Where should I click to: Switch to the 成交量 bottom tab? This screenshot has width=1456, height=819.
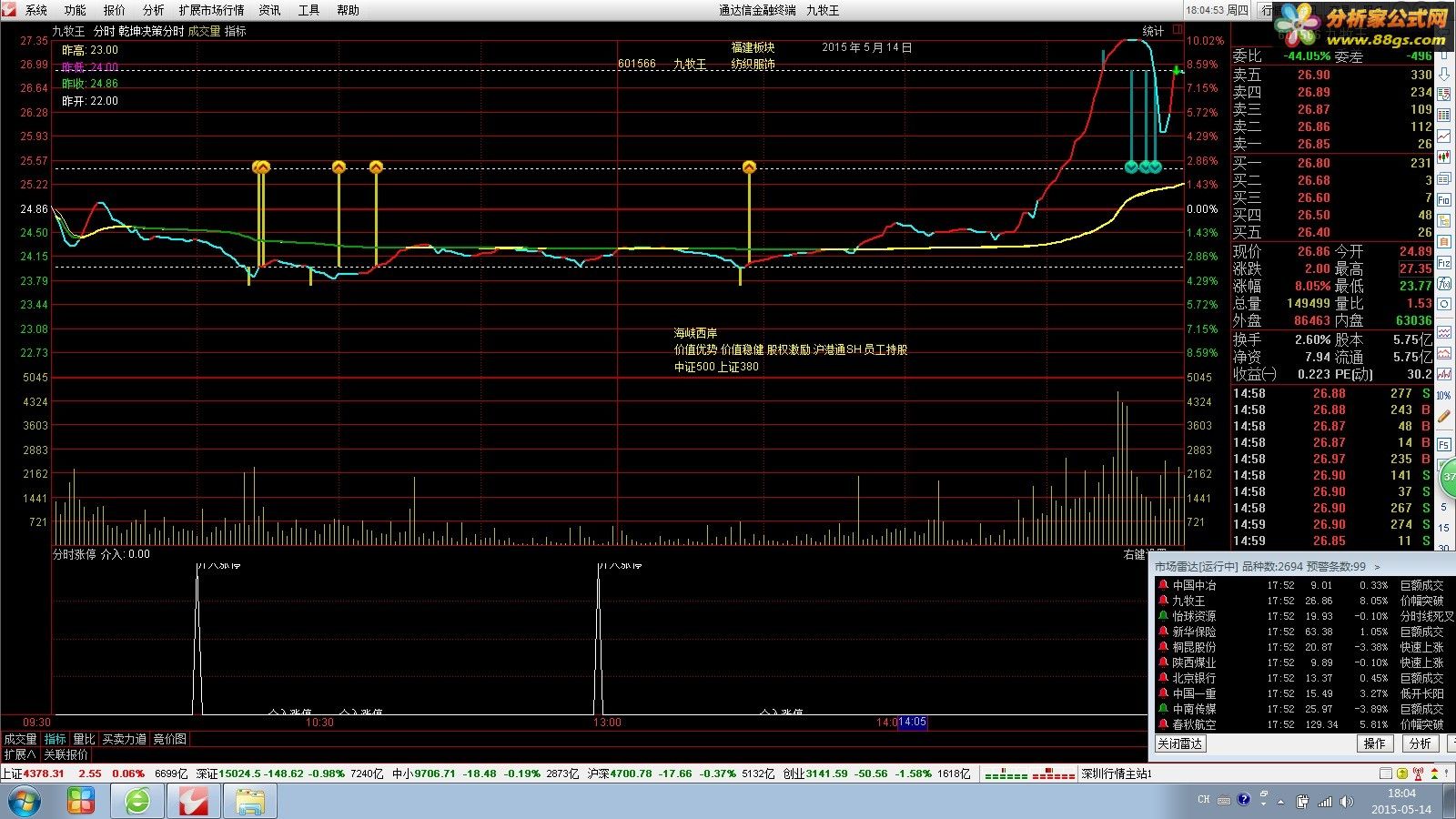pos(20,739)
